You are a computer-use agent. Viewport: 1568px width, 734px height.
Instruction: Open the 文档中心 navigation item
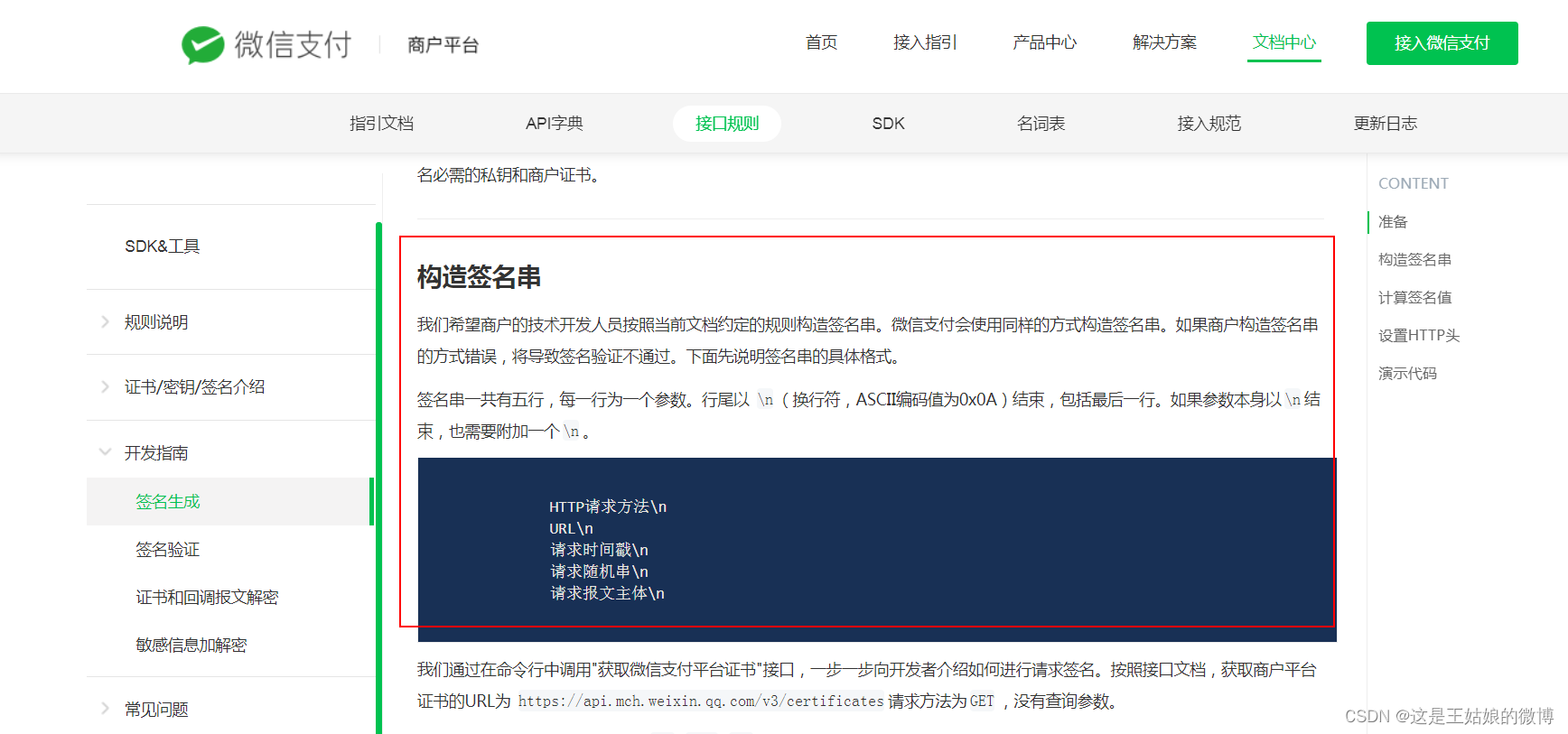click(x=1284, y=42)
